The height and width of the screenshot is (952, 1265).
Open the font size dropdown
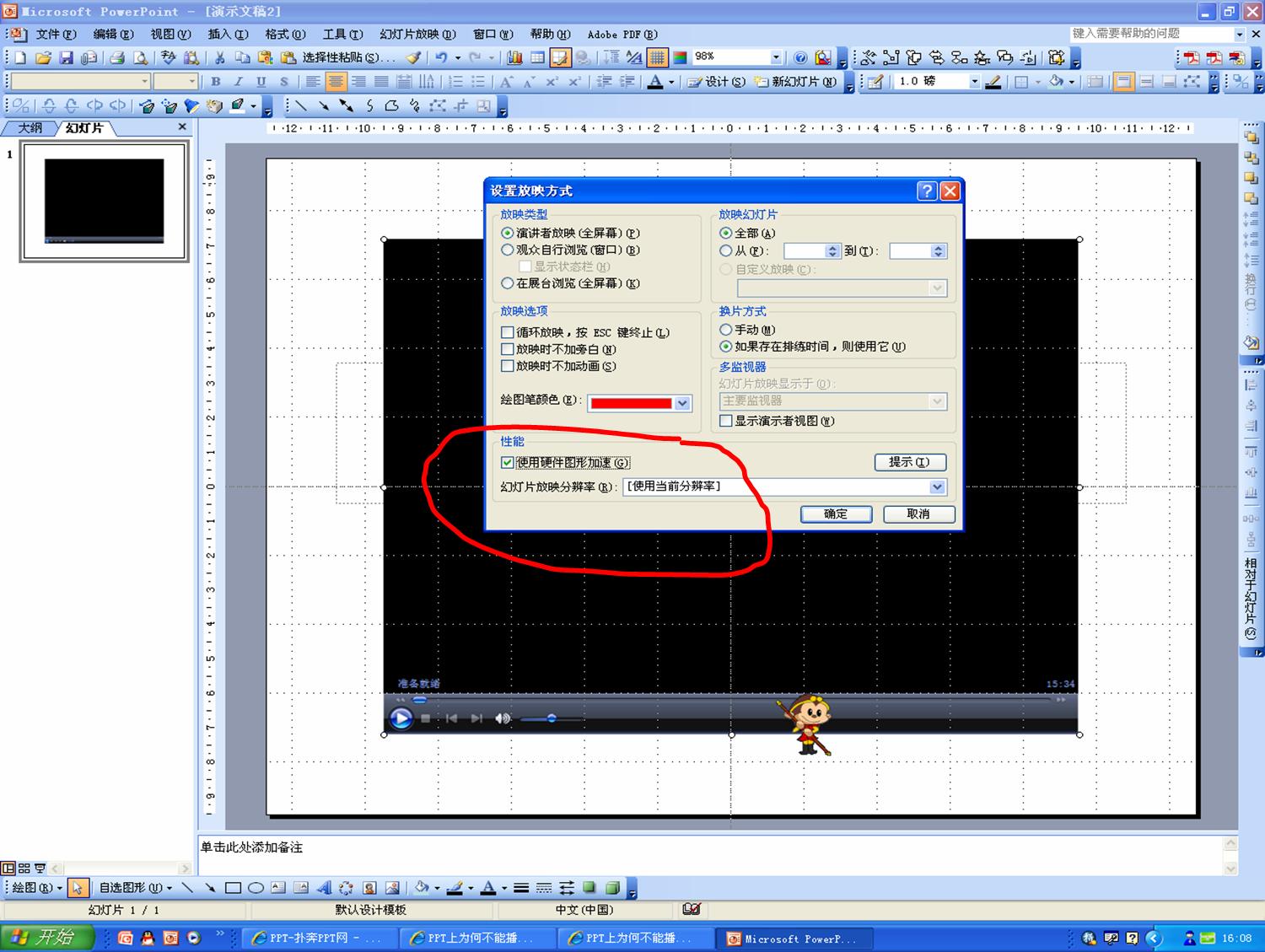(192, 82)
